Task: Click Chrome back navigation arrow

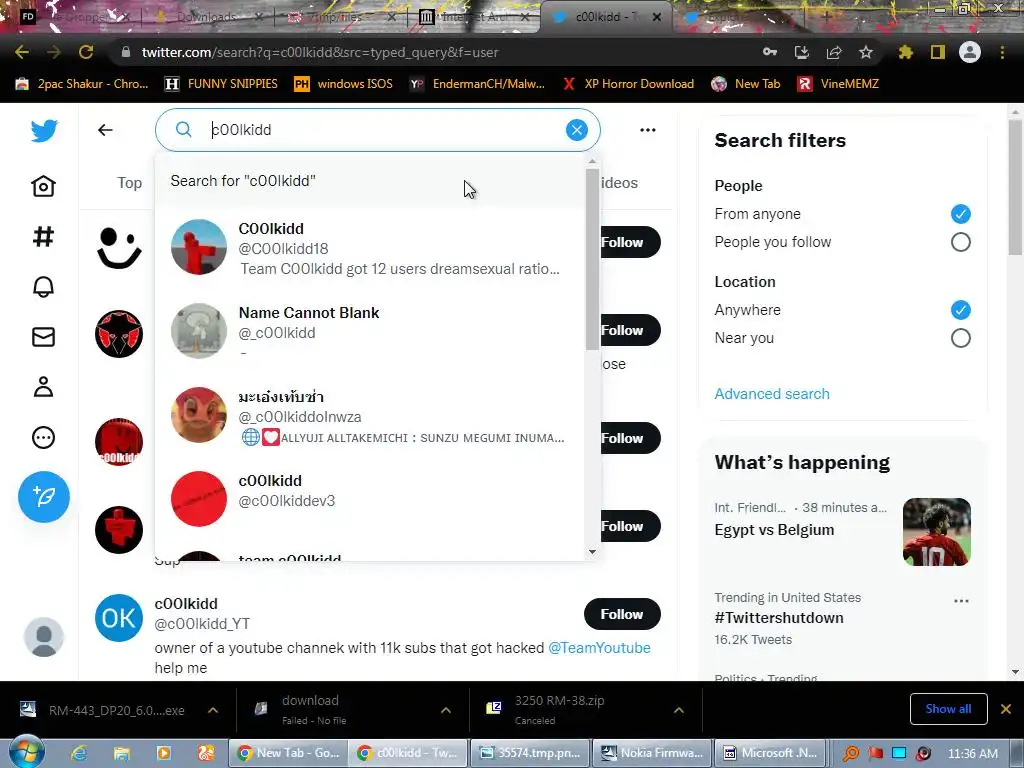Action: point(22,52)
